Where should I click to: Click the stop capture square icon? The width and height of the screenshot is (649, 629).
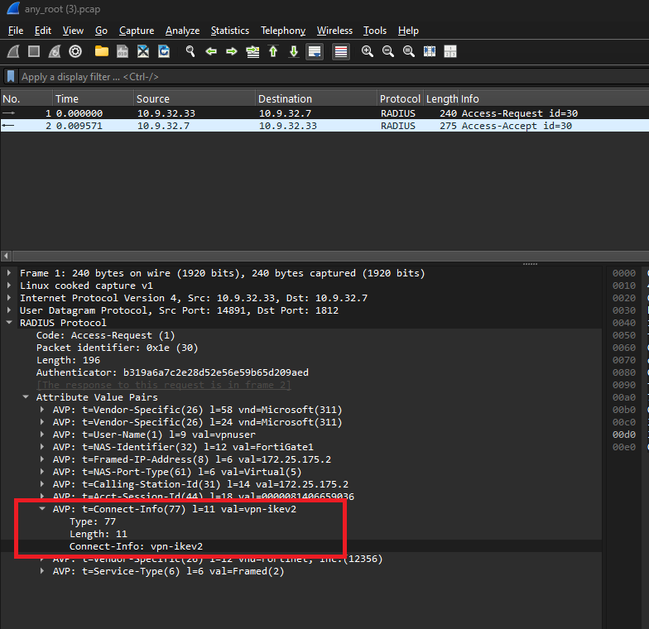[33, 52]
